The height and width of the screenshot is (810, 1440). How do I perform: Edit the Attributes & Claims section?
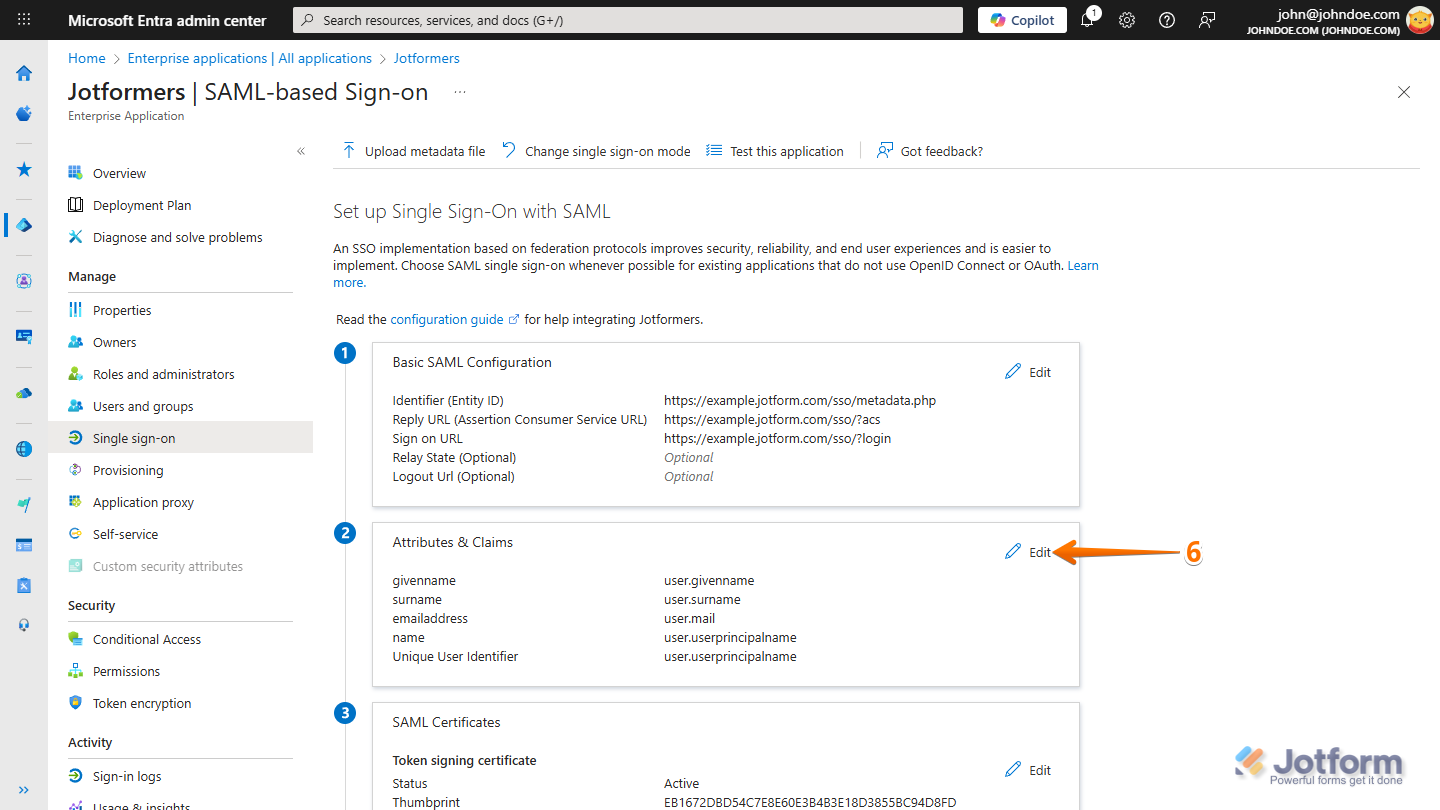(x=1029, y=552)
